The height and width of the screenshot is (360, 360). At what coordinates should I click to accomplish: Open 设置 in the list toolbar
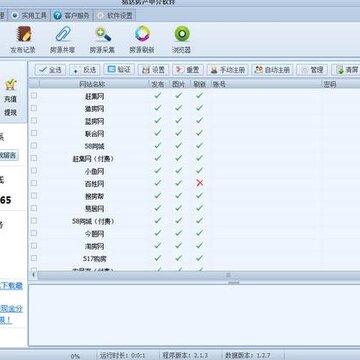tap(154, 70)
